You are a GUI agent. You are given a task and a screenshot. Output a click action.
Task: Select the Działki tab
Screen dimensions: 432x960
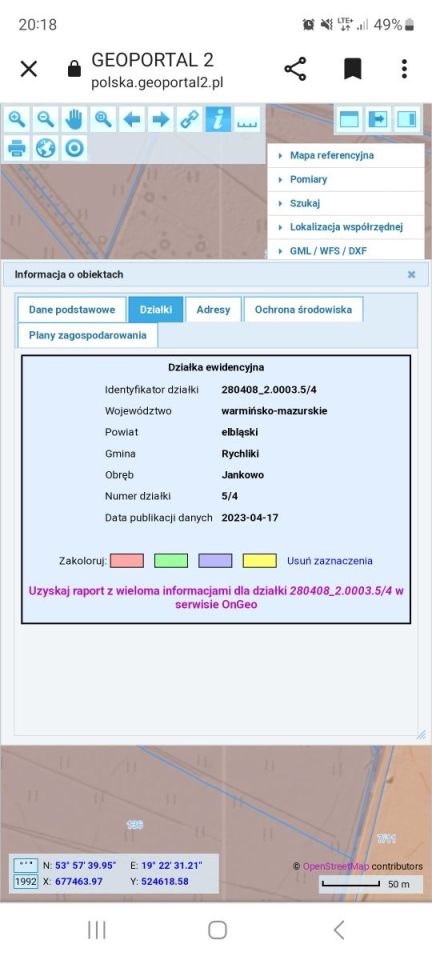tap(155, 310)
